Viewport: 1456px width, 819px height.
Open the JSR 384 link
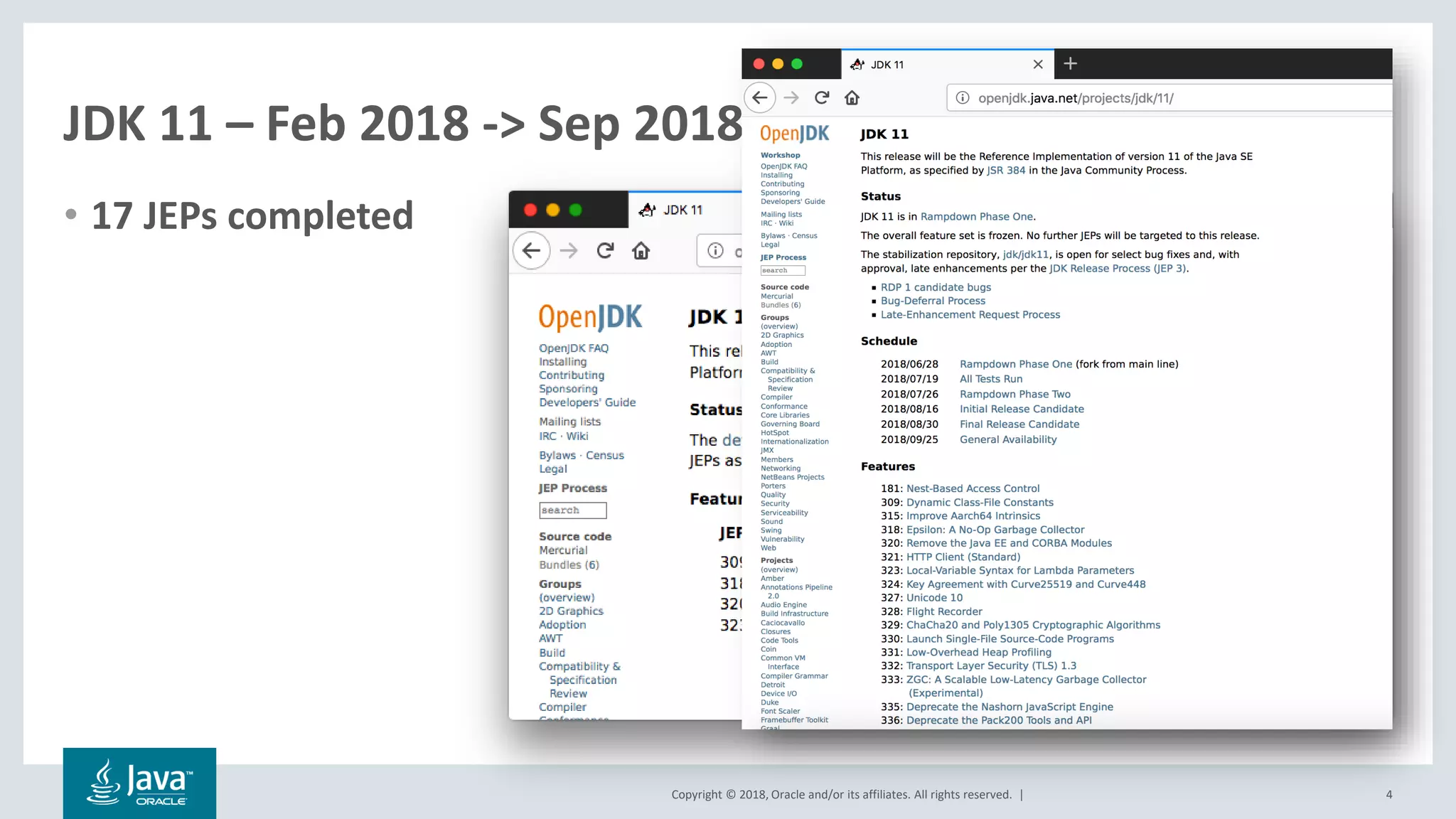1006,170
